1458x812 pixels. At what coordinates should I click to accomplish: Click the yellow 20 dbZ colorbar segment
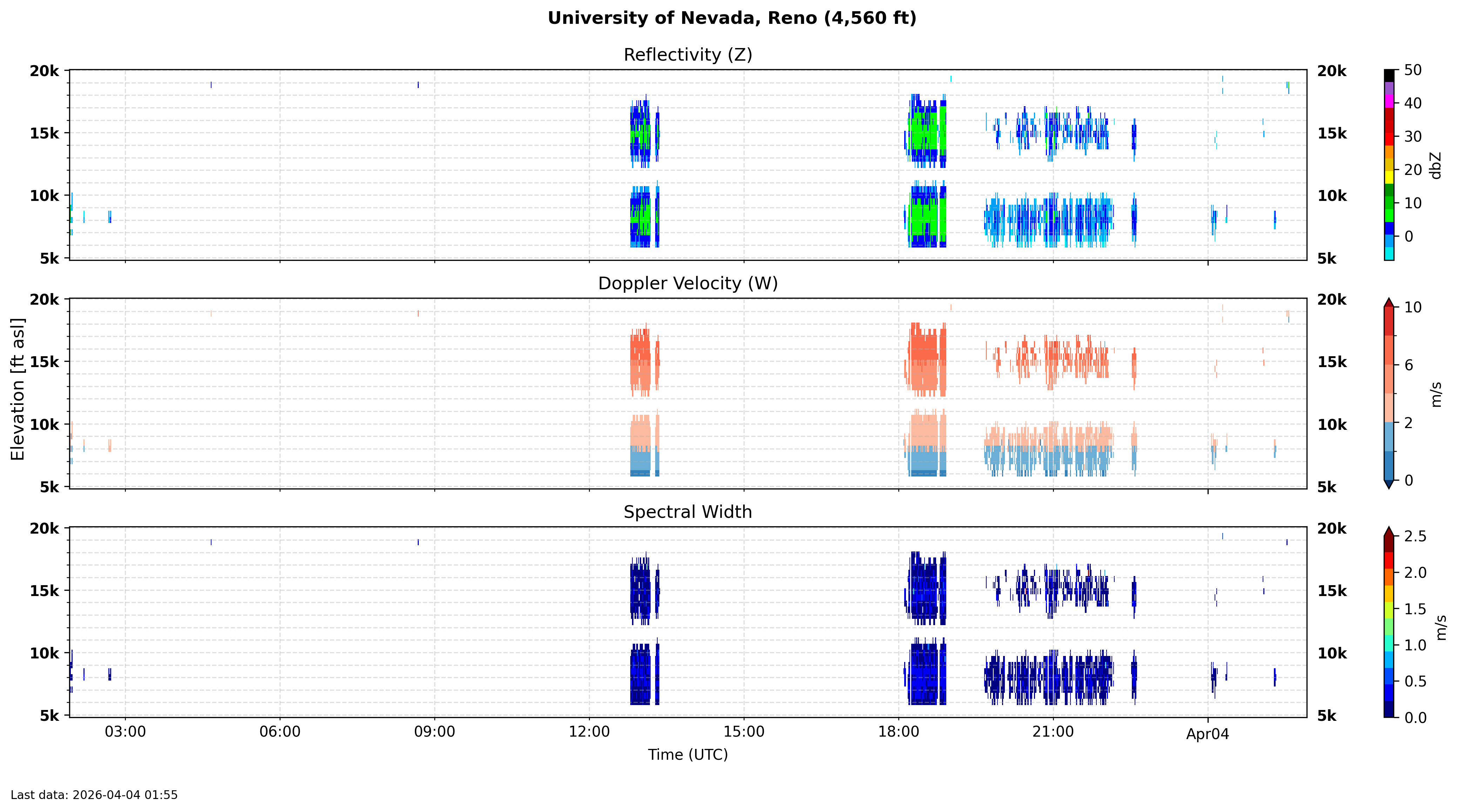click(x=1389, y=177)
